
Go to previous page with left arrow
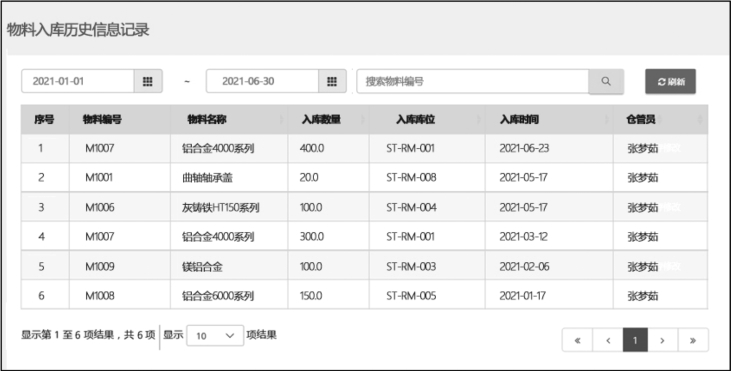pyautogui.click(x=607, y=340)
